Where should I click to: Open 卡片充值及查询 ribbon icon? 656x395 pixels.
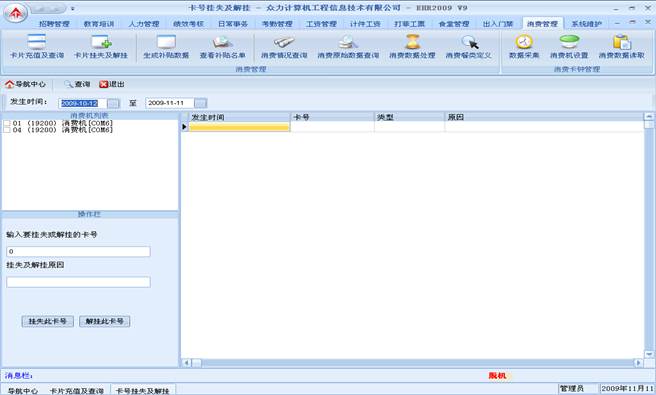[x=37, y=46]
